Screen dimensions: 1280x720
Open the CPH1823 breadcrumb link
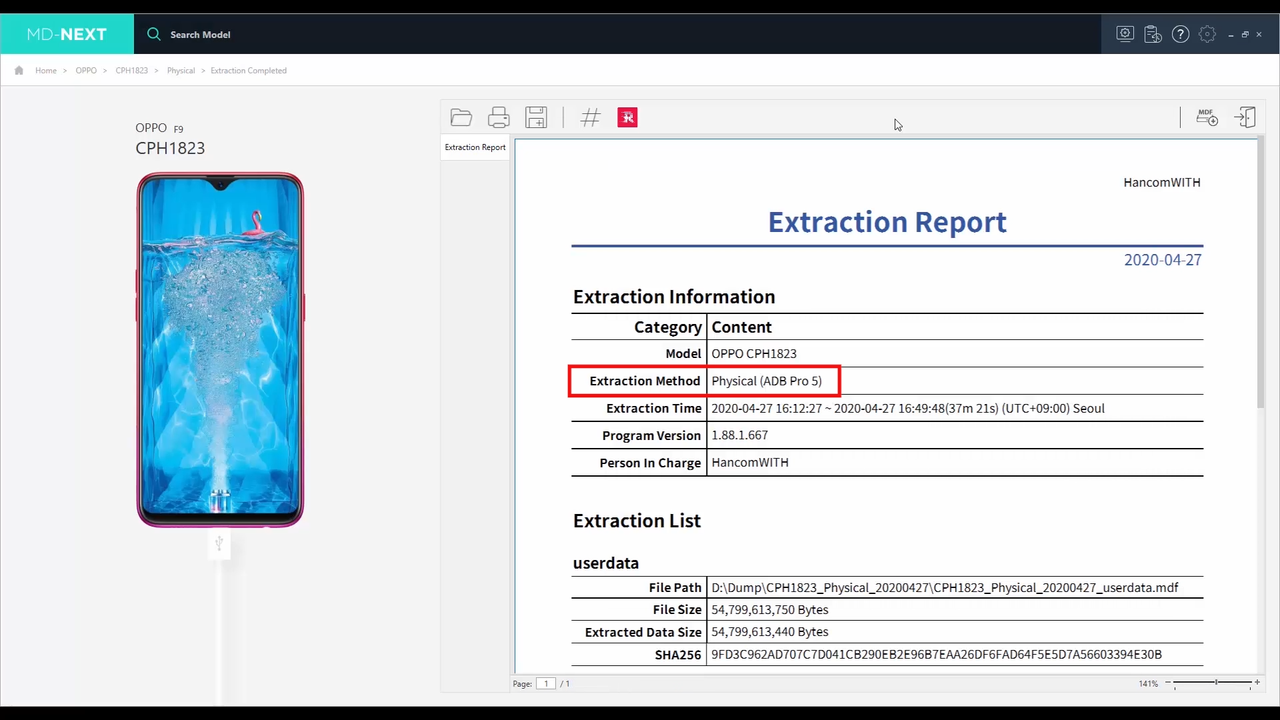click(131, 70)
